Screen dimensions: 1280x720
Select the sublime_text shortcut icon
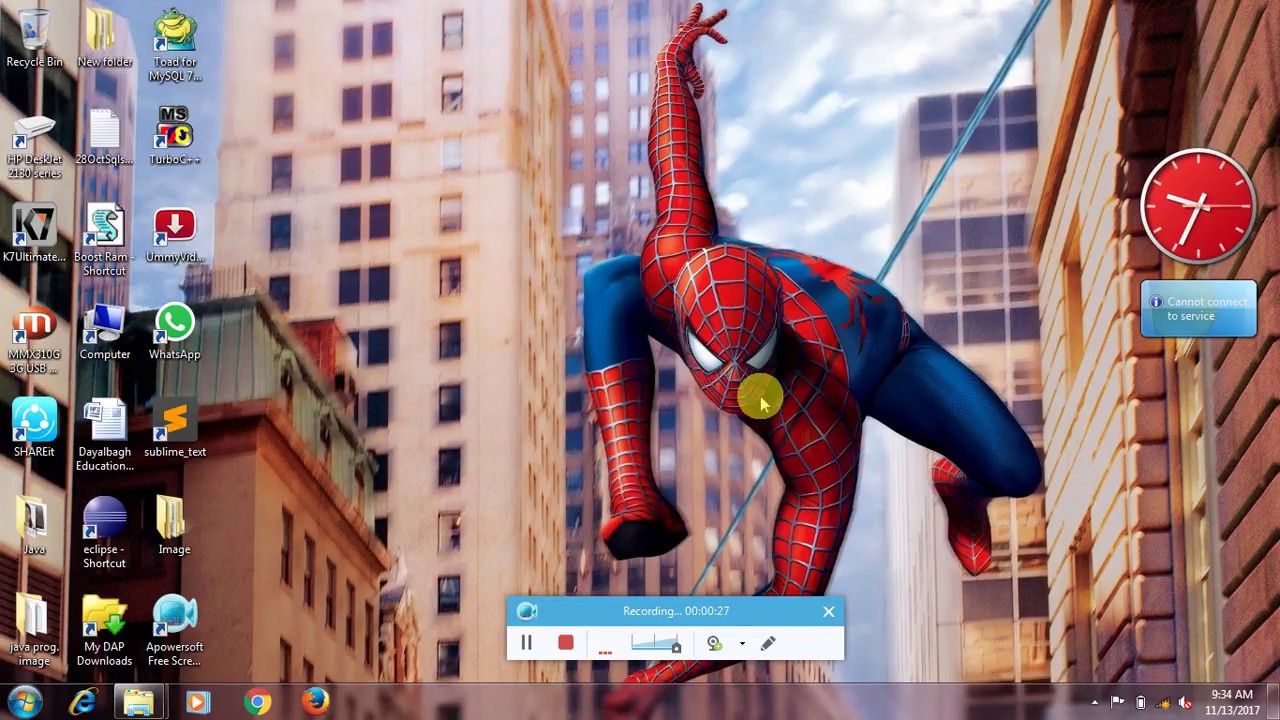175,429
